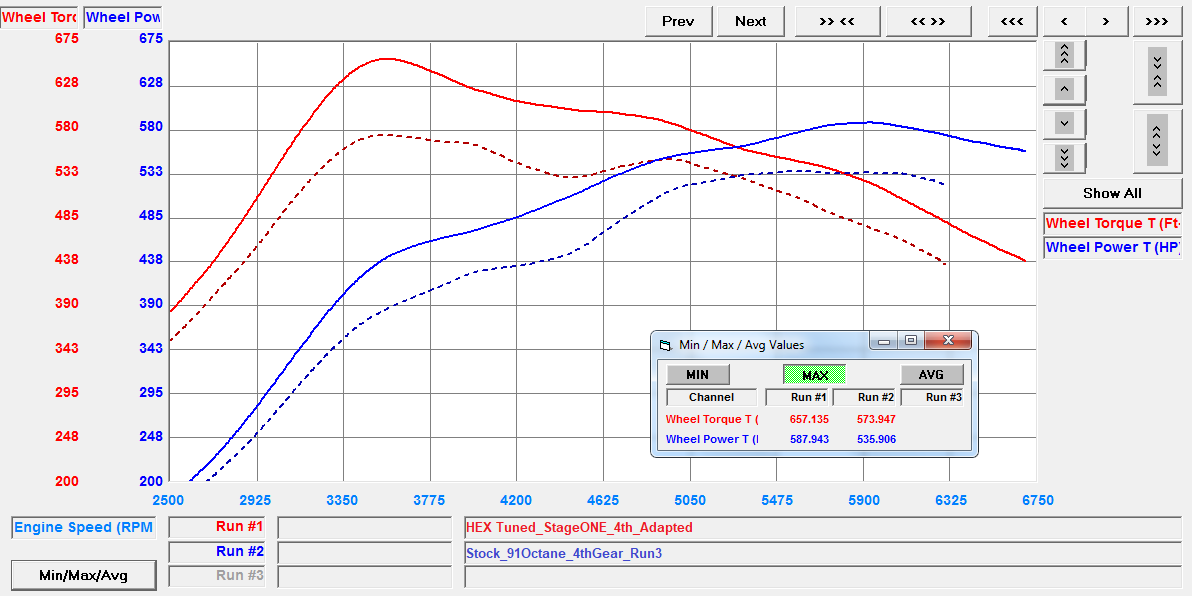Toggle the grayed Run #3 selector
1192x596 pixels.
pyautogui.click(x=217, y=576)
